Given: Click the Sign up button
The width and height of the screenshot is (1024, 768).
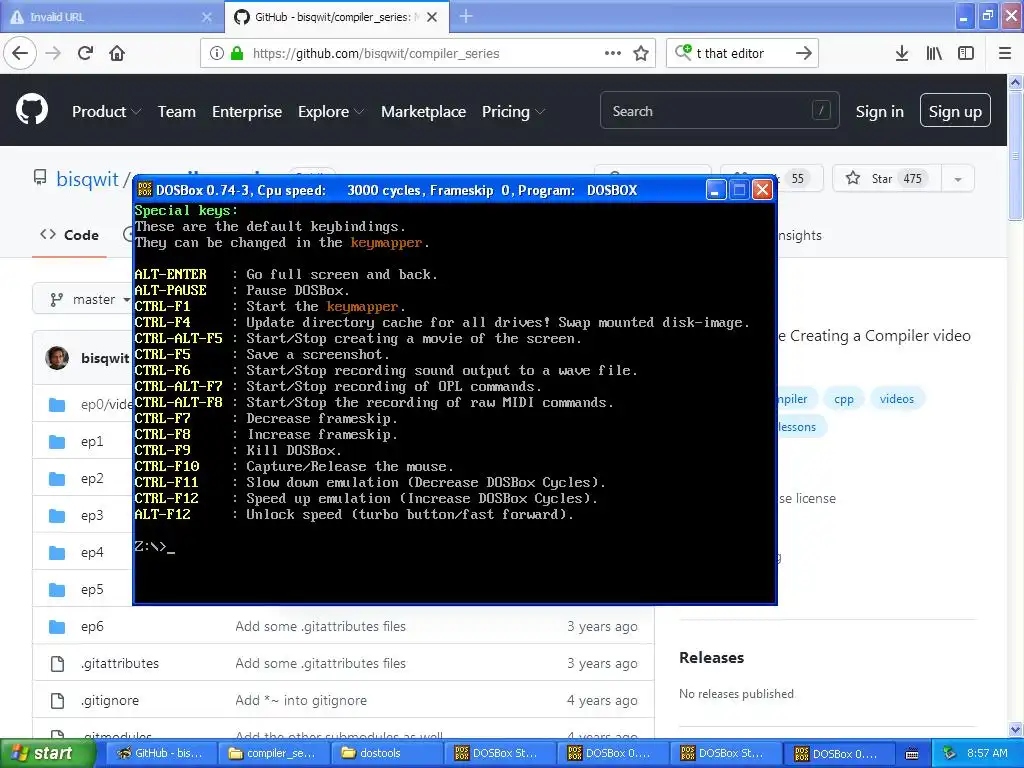Looking at the screenshot, I should (x=955, y=110).
